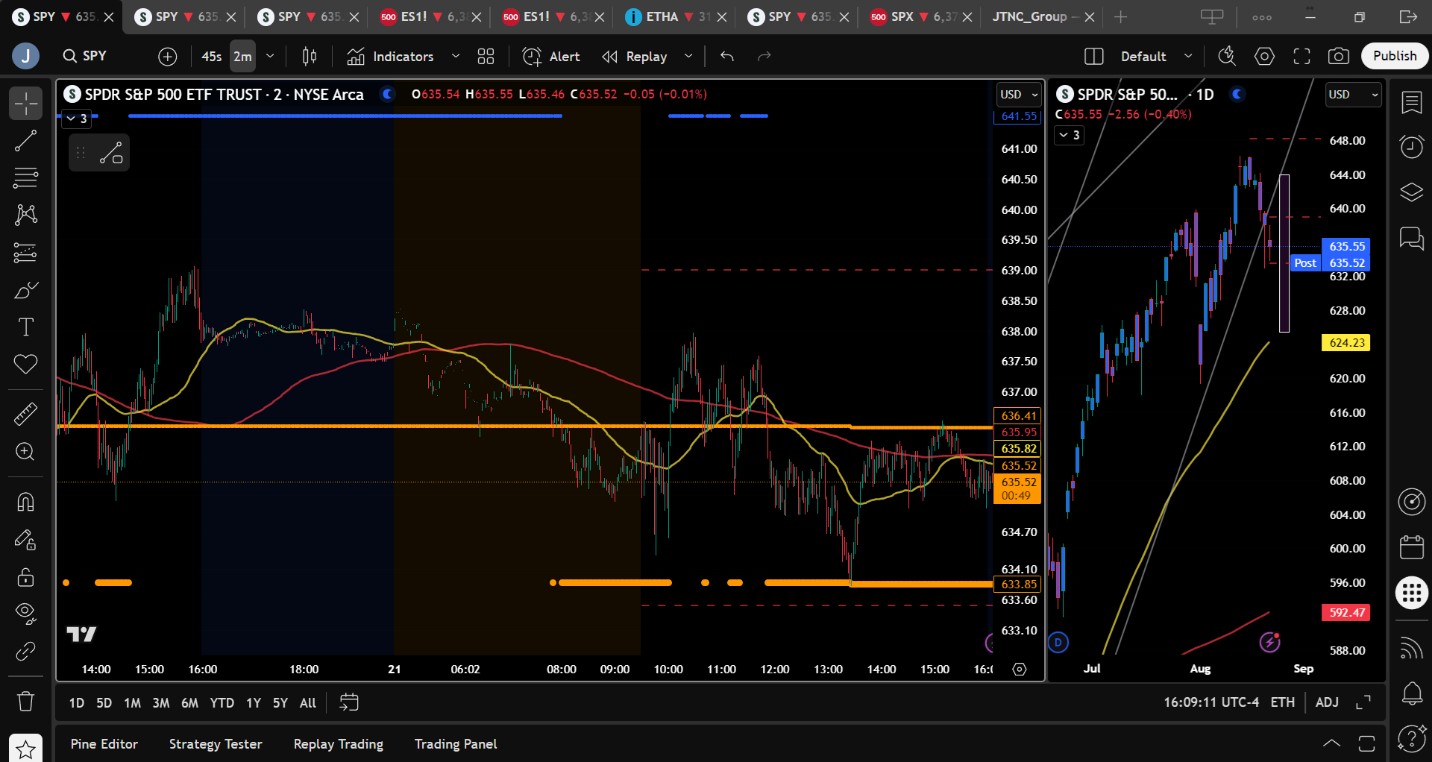1432x762 pixels.
Task: Activate the zoom in magnifier tool
Action: (26, 451)
